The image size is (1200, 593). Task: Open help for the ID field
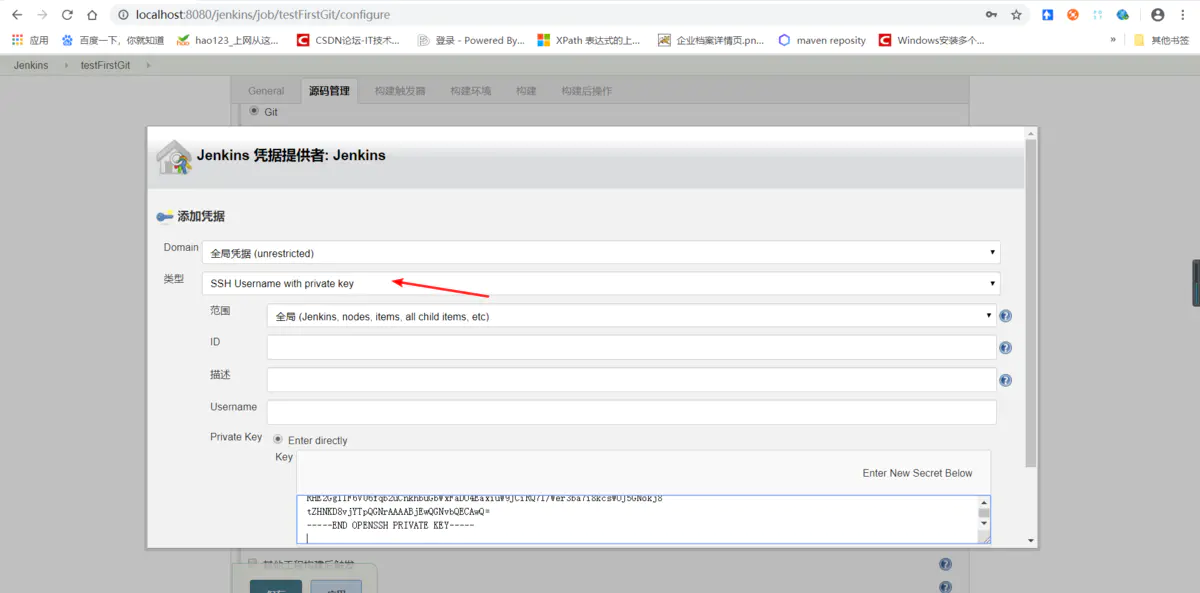point(1006,348)
